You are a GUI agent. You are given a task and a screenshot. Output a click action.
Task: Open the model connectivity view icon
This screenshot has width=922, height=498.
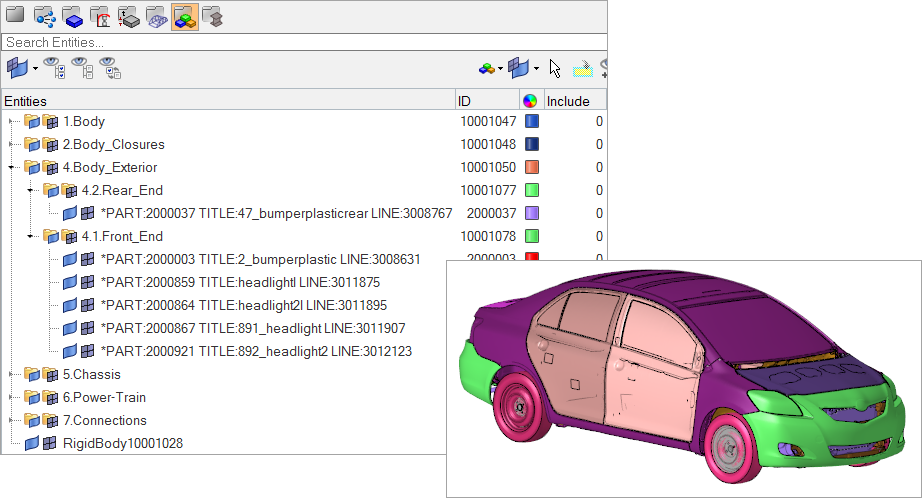(x=44, y=16)
